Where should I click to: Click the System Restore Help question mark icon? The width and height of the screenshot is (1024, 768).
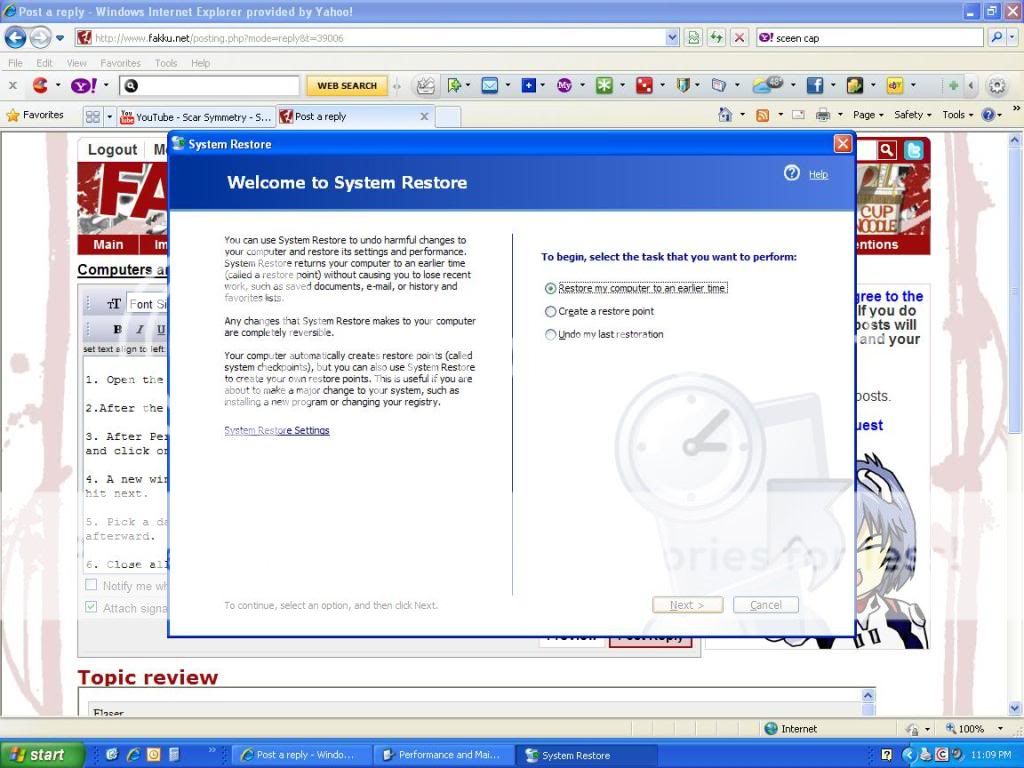click(x=792, y=173)
